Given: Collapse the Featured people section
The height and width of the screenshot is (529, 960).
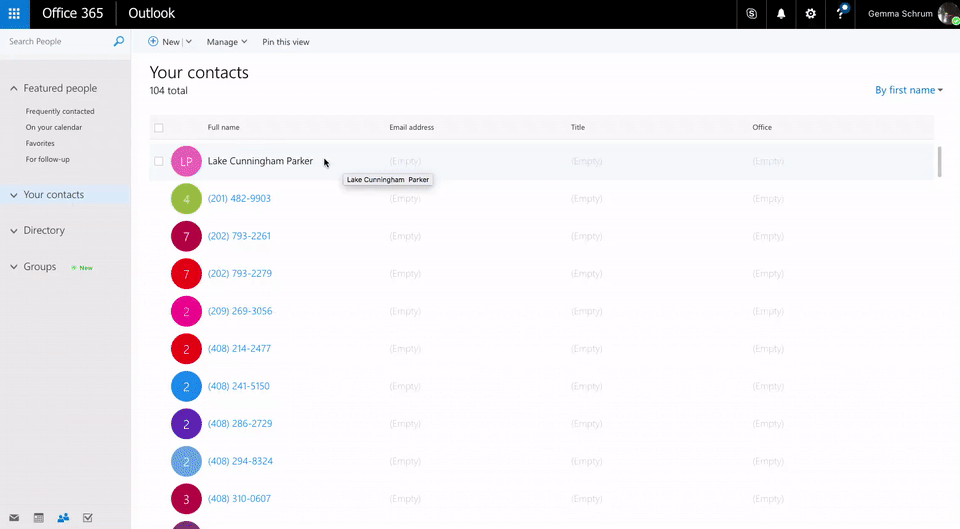Looking at the screenshot, I should 14,89.
